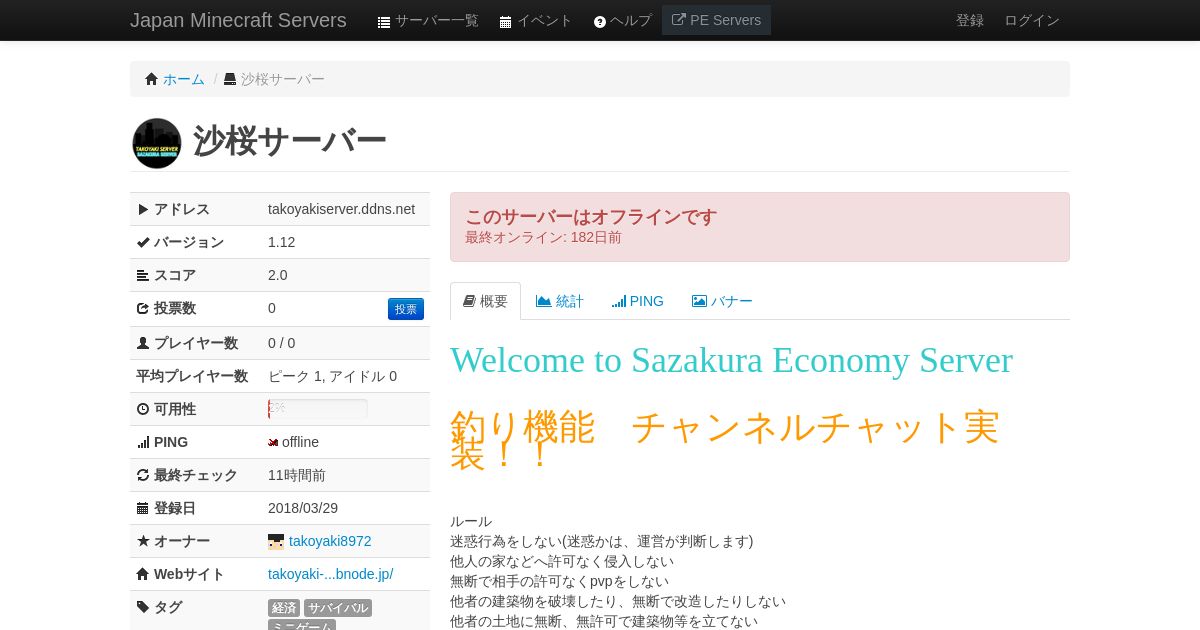Click the registration date 2018/03/29
Viewport: 1200px width, 630px height.
click(x=303, y=508)
